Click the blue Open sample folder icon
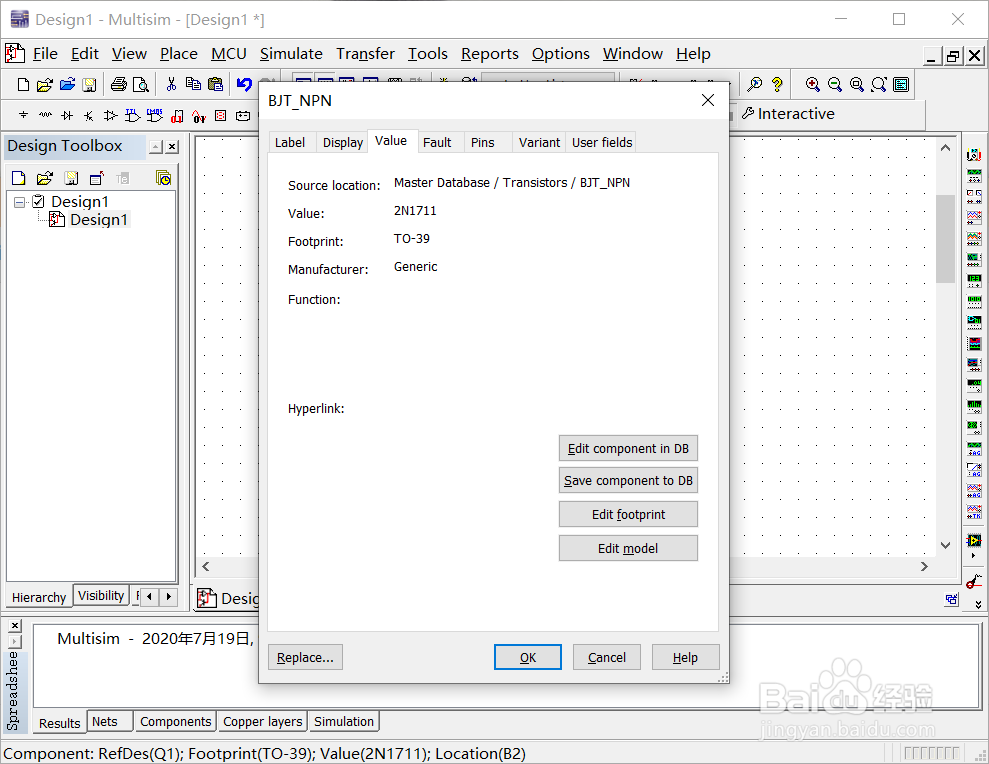 (67, 85)
